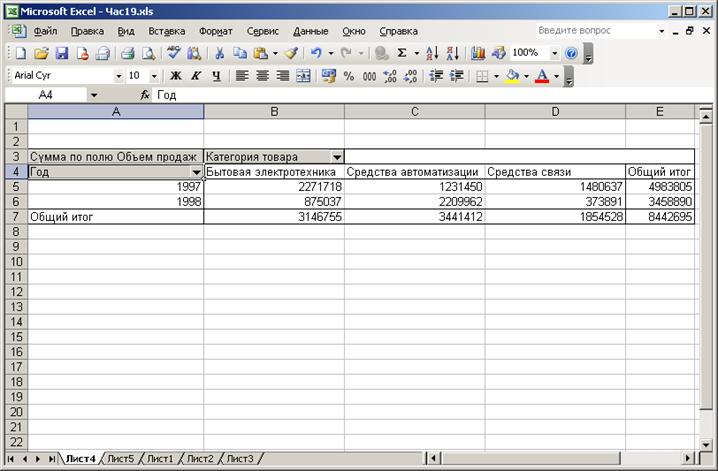Open the font size dropdown showing 10
Screen dimensions: 718x471
[154, 76]
